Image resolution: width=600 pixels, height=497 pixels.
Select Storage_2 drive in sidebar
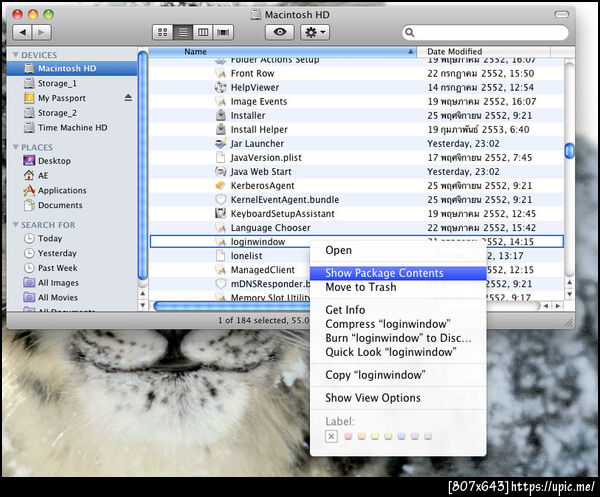(x=72, y=113)
